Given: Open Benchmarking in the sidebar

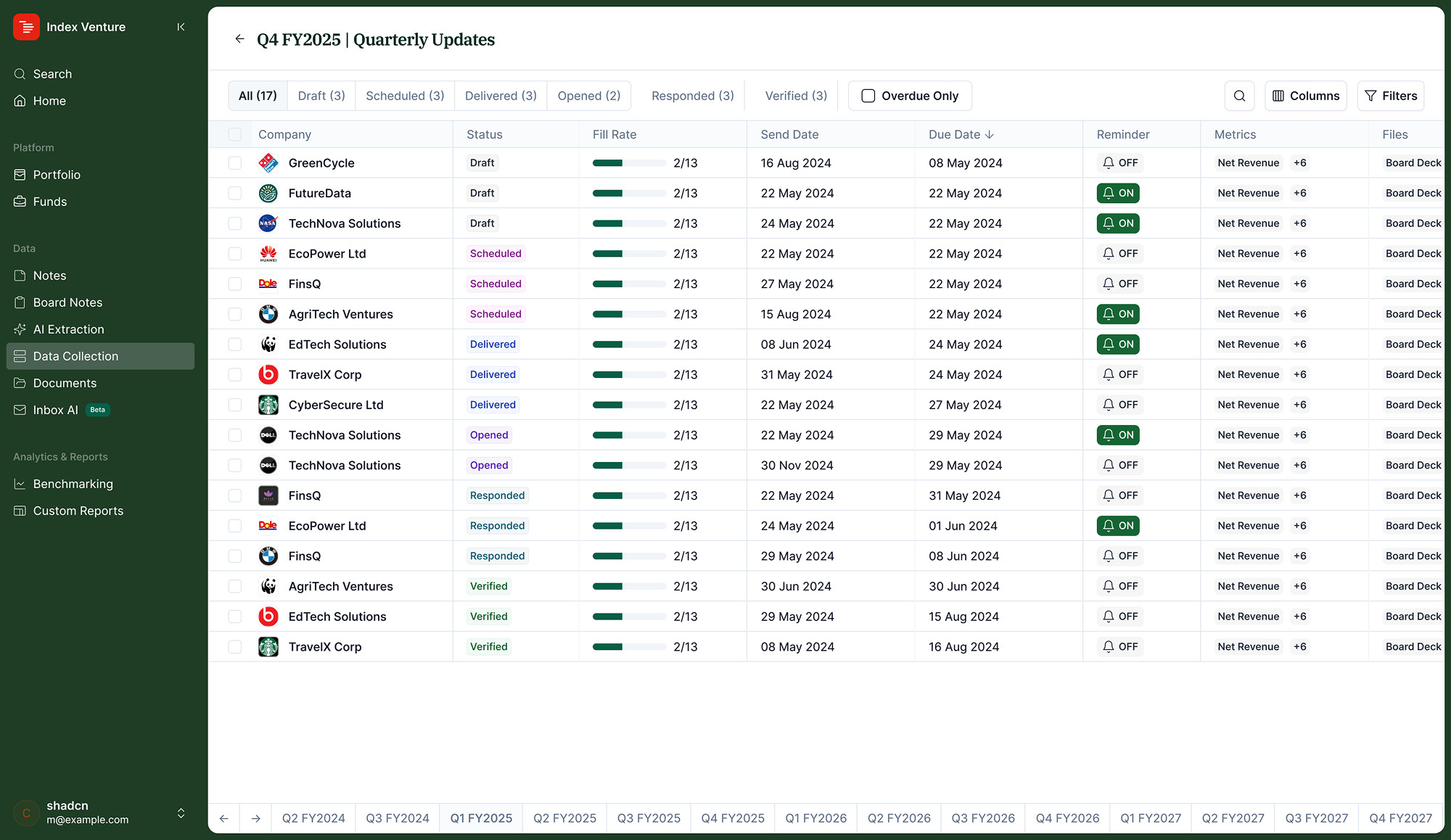Looking at the screenshot, I should [x=100, y=484].
